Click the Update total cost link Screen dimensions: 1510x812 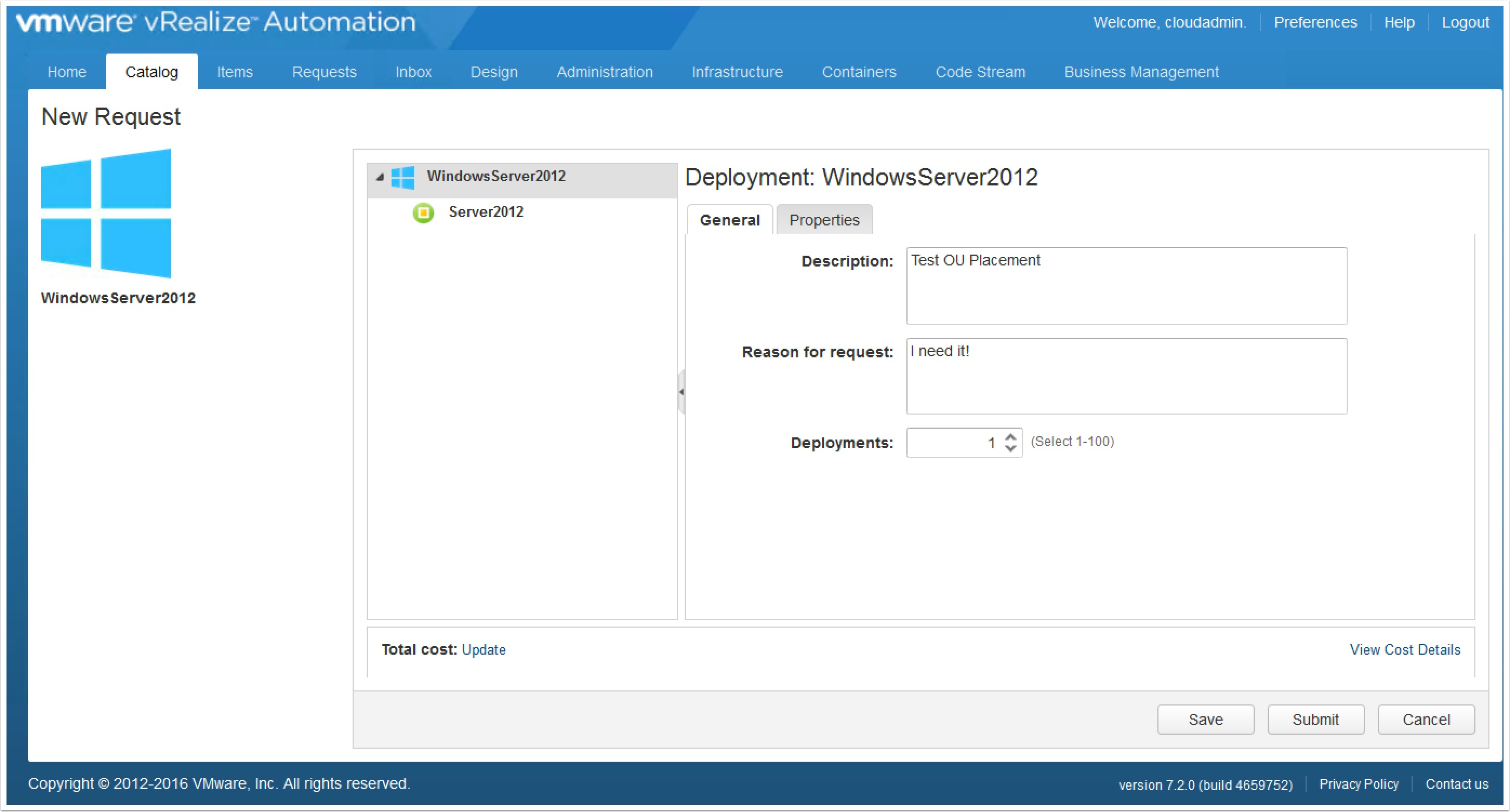(x=484, y=650)
